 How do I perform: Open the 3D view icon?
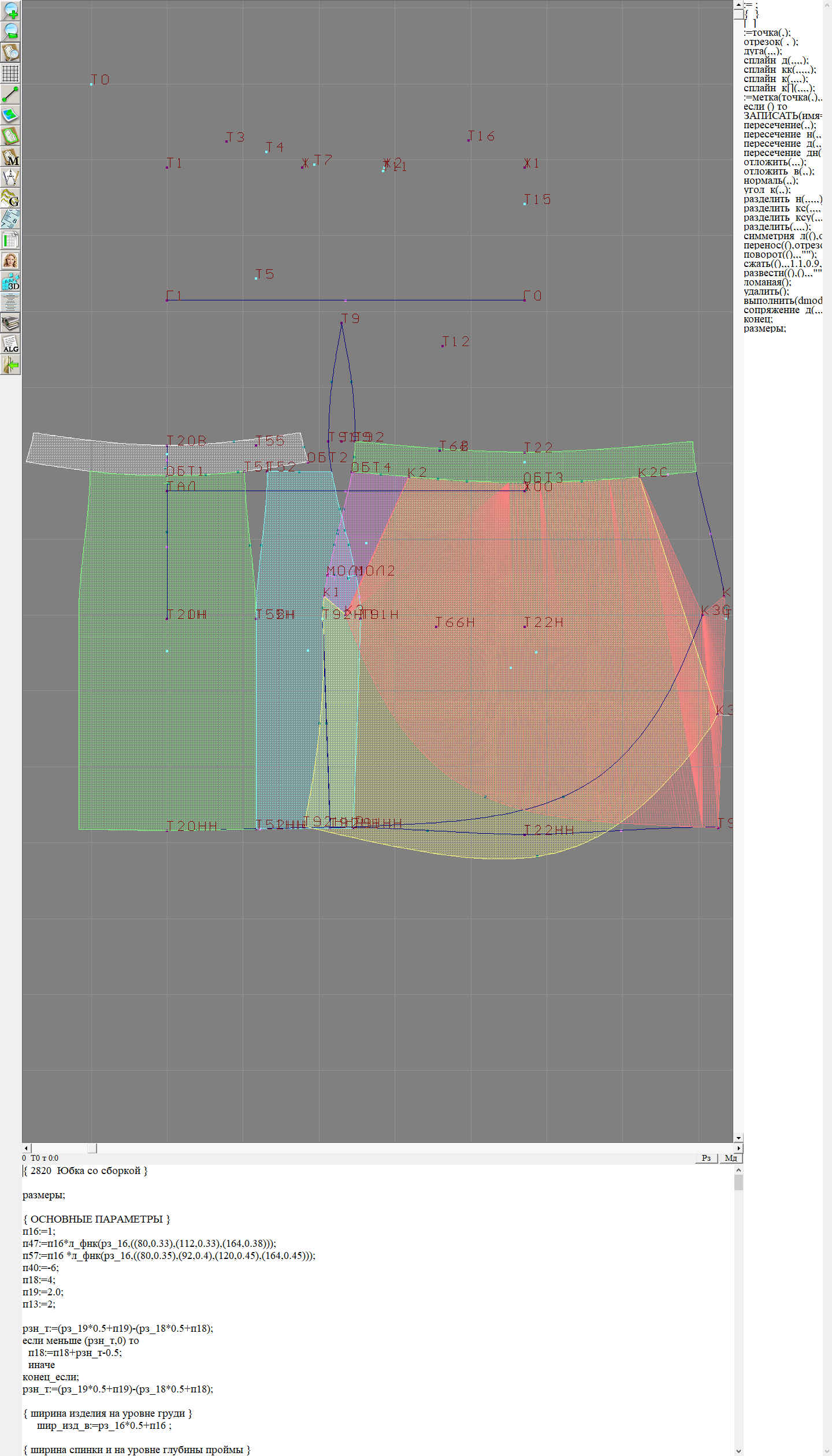pyautogui.click(x=10, y=281)
